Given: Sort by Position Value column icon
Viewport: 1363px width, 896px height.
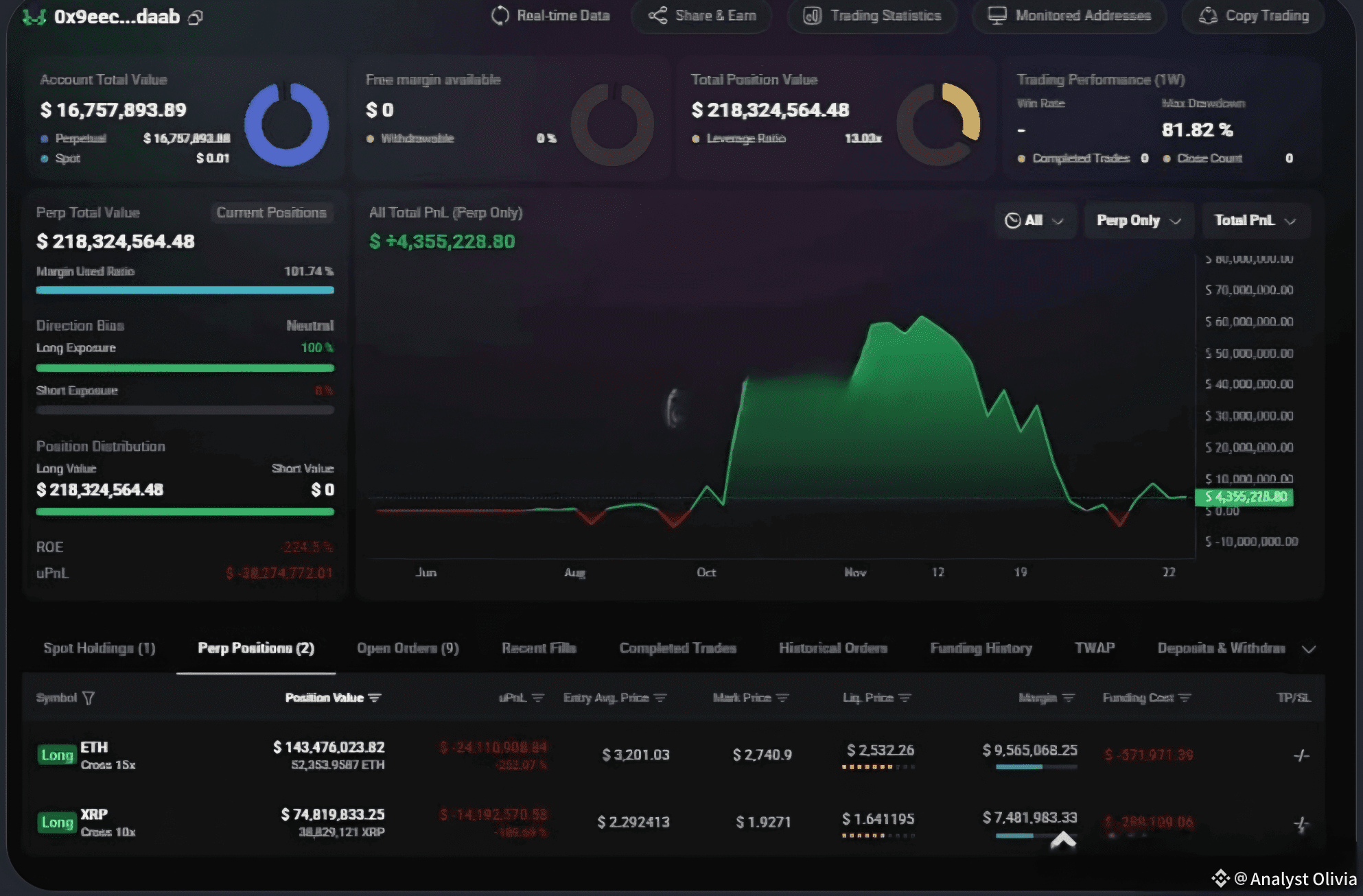Looking at the screenshot, I should tap(375, 698).
